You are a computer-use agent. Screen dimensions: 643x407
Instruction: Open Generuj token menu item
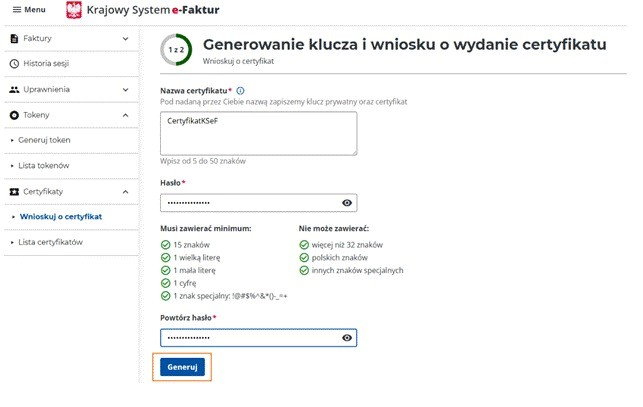45,140
